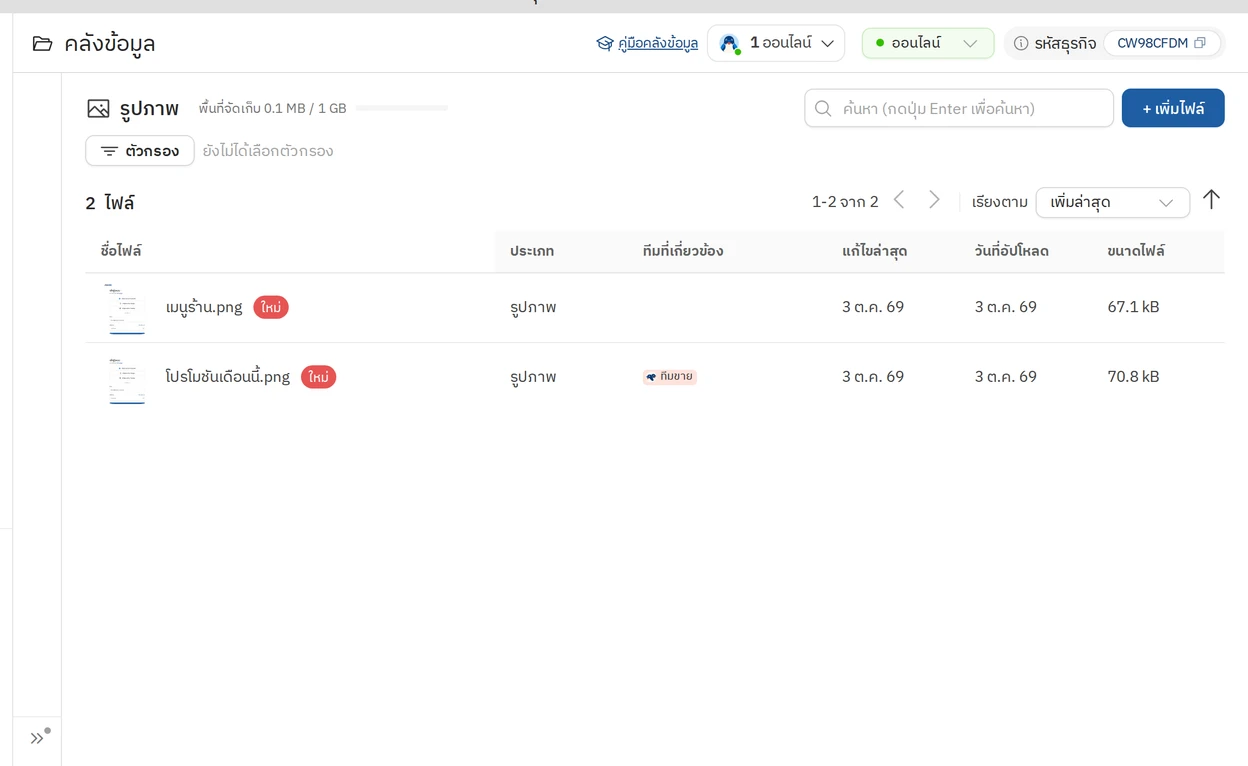Expand the collapsed sidebar with double chevron

tap(37, 739)
